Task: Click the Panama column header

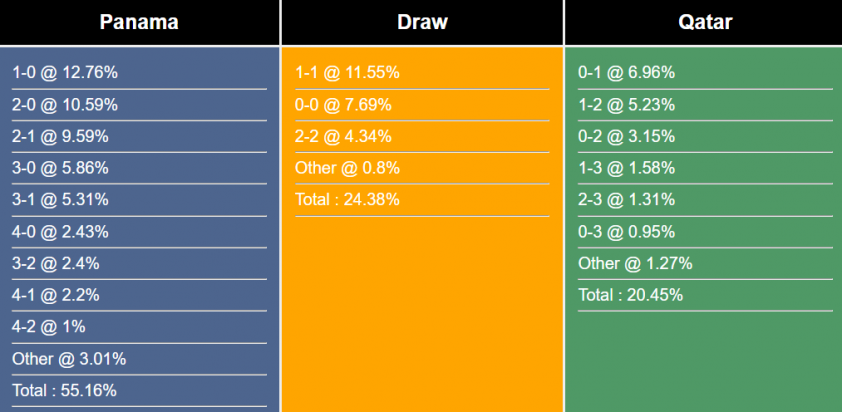Action: (139, 22)
